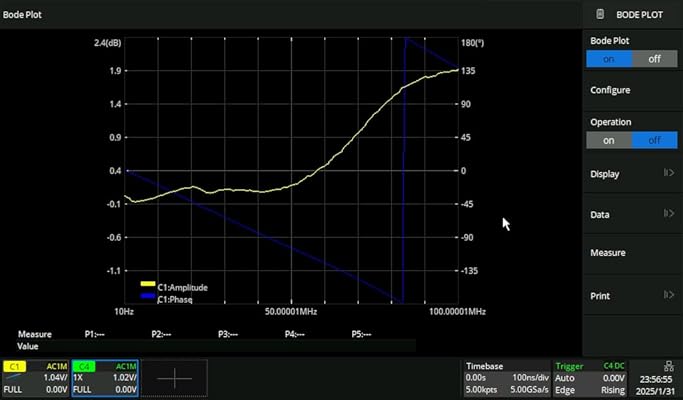683x400 pixels.
Task: Expand the Print submenu
Action: pos(632,296)
